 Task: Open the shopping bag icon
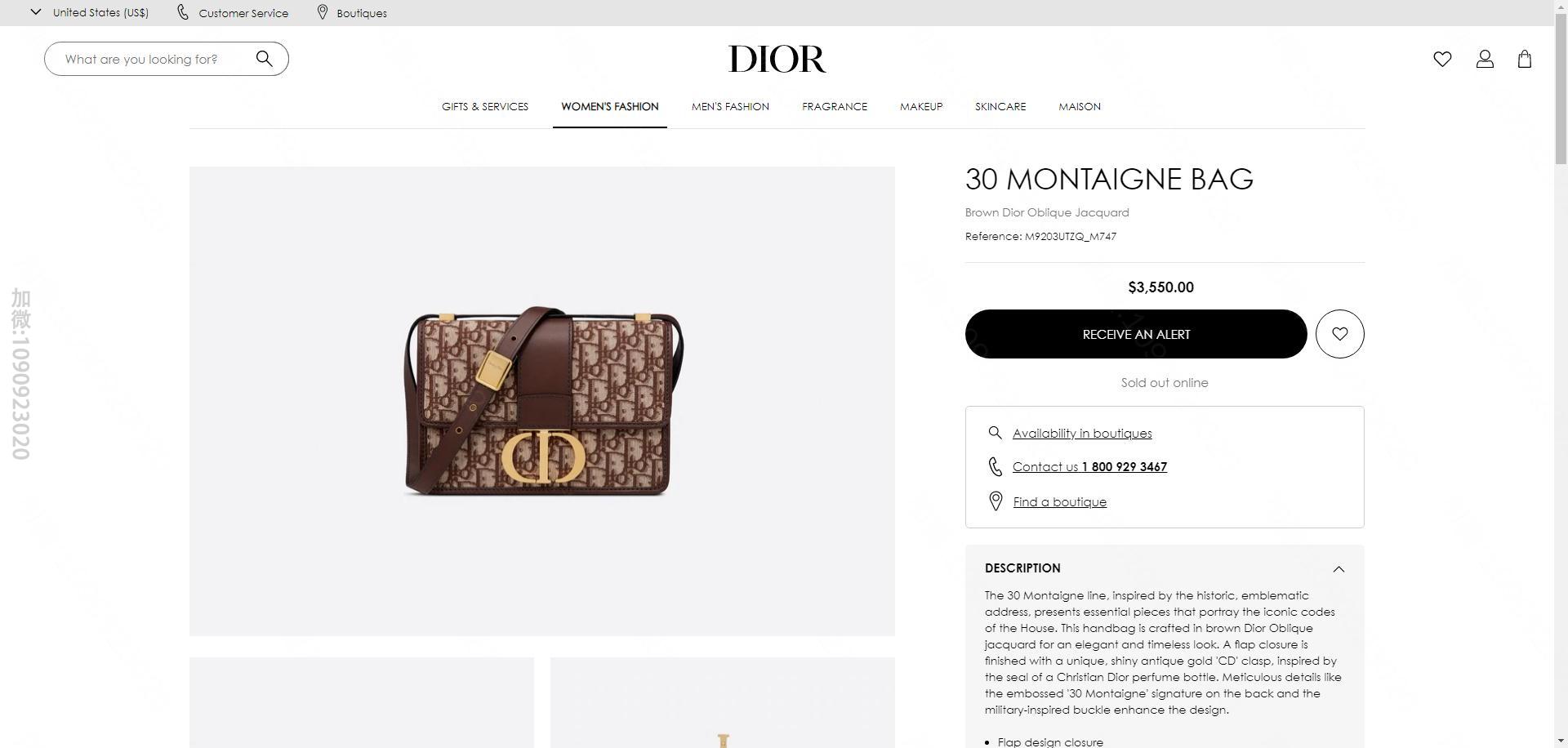pyautogui.click(x=1524, y=59)
